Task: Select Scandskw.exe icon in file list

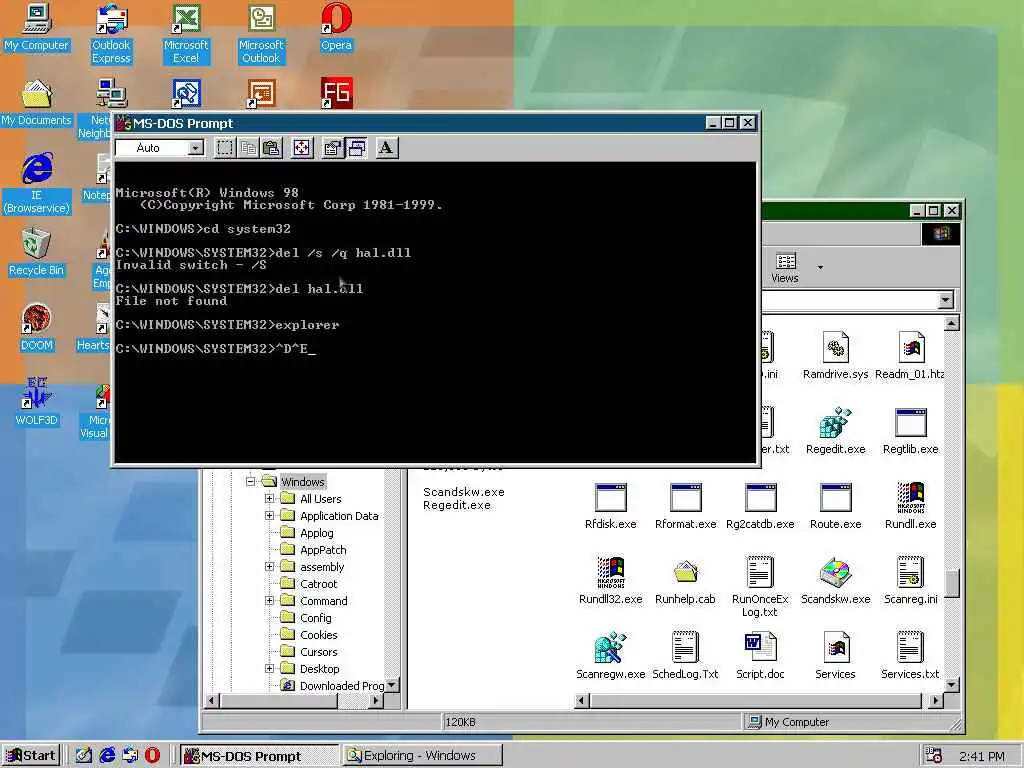Action: point(835,581)
